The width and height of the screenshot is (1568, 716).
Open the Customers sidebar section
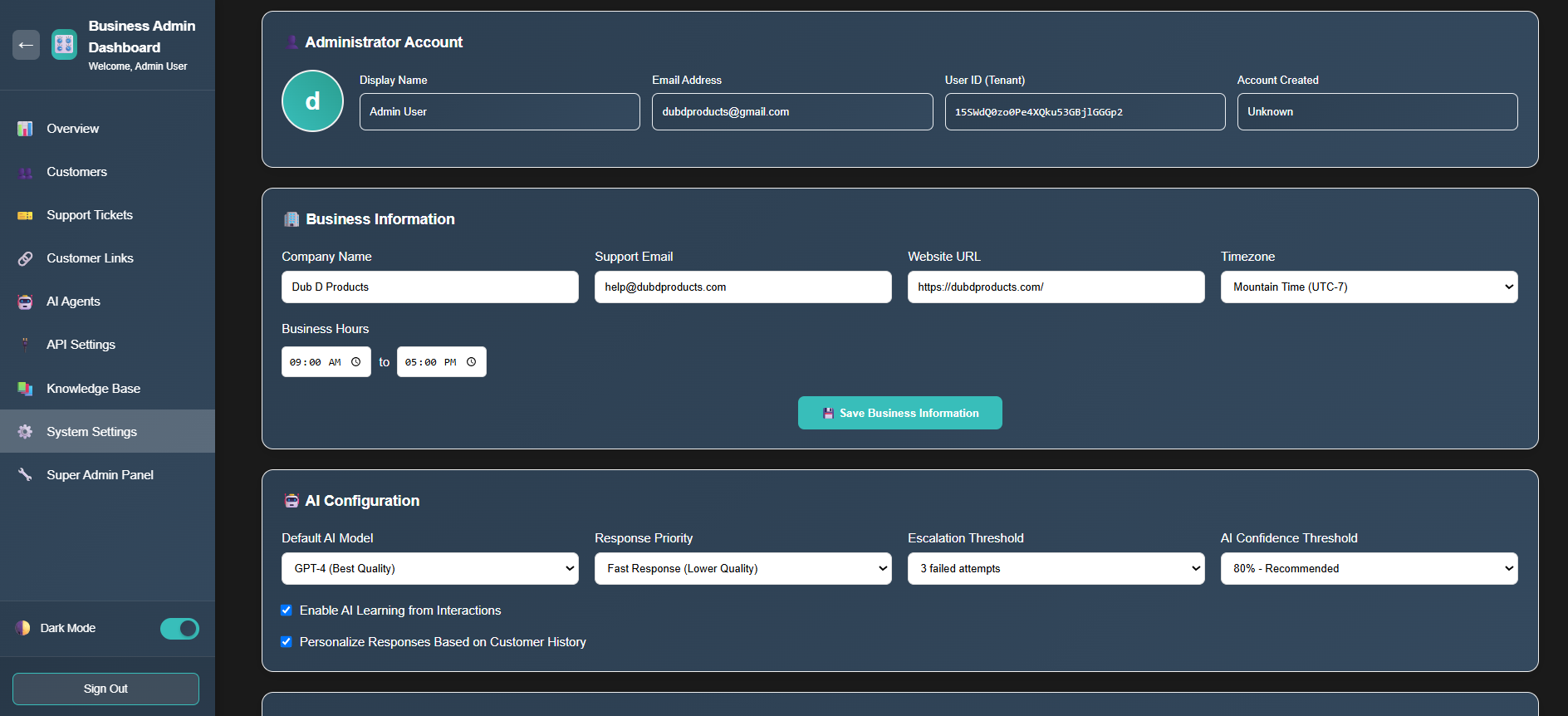coord(76,172)
